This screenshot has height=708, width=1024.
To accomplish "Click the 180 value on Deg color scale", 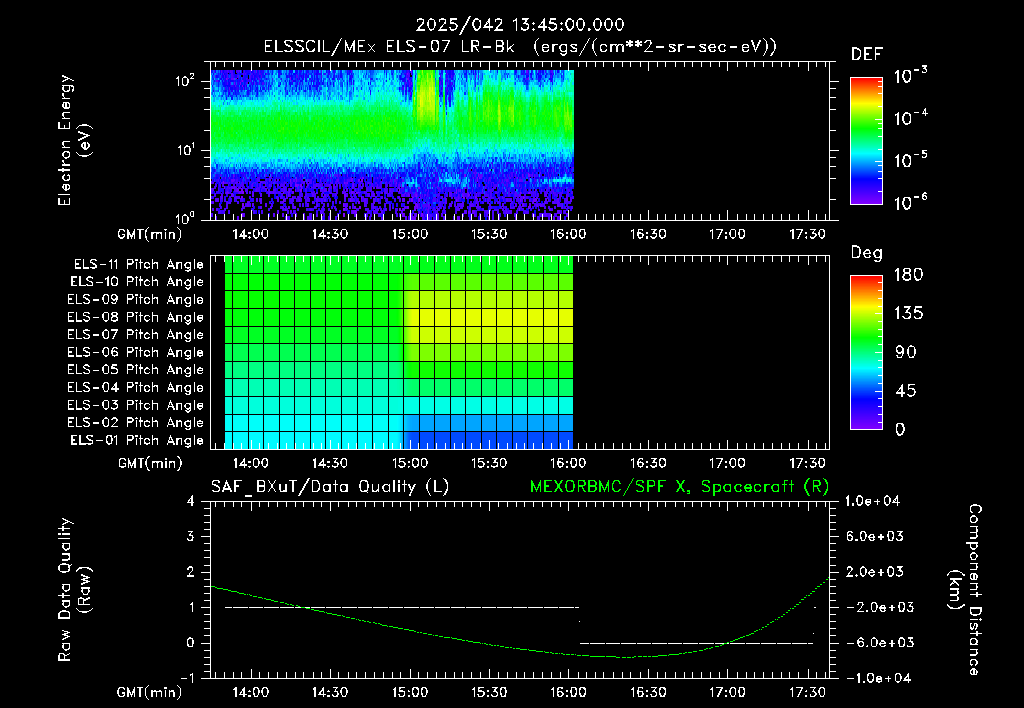I will 908,275.
